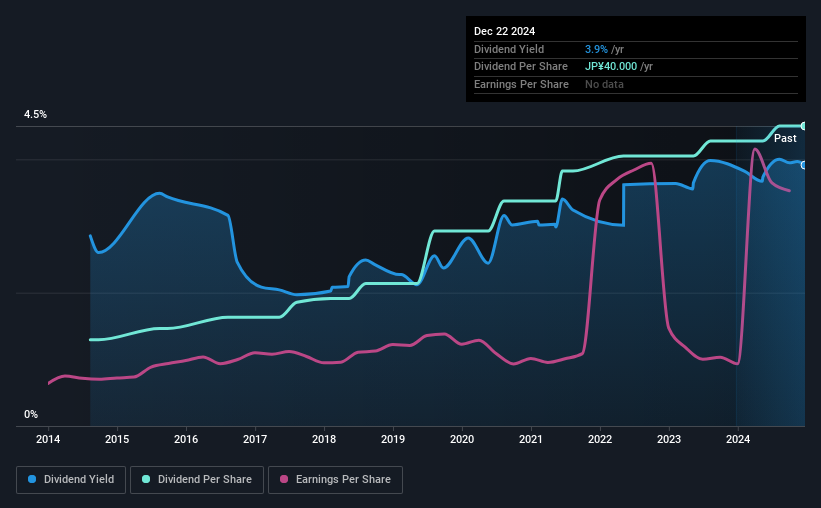Click the tooltip 'Earnings Per Share' row label
Image resolution: width=821 pixels, height=508 pixels.
522,84
